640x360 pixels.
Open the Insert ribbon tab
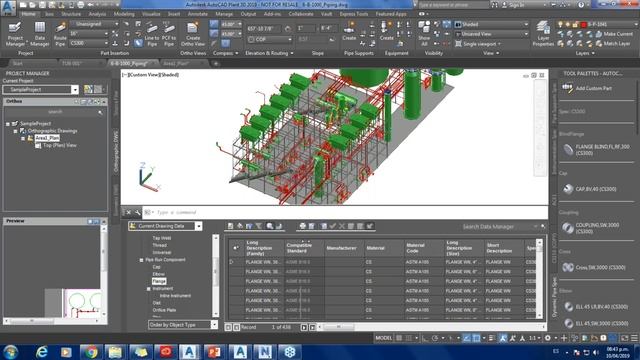174,14
